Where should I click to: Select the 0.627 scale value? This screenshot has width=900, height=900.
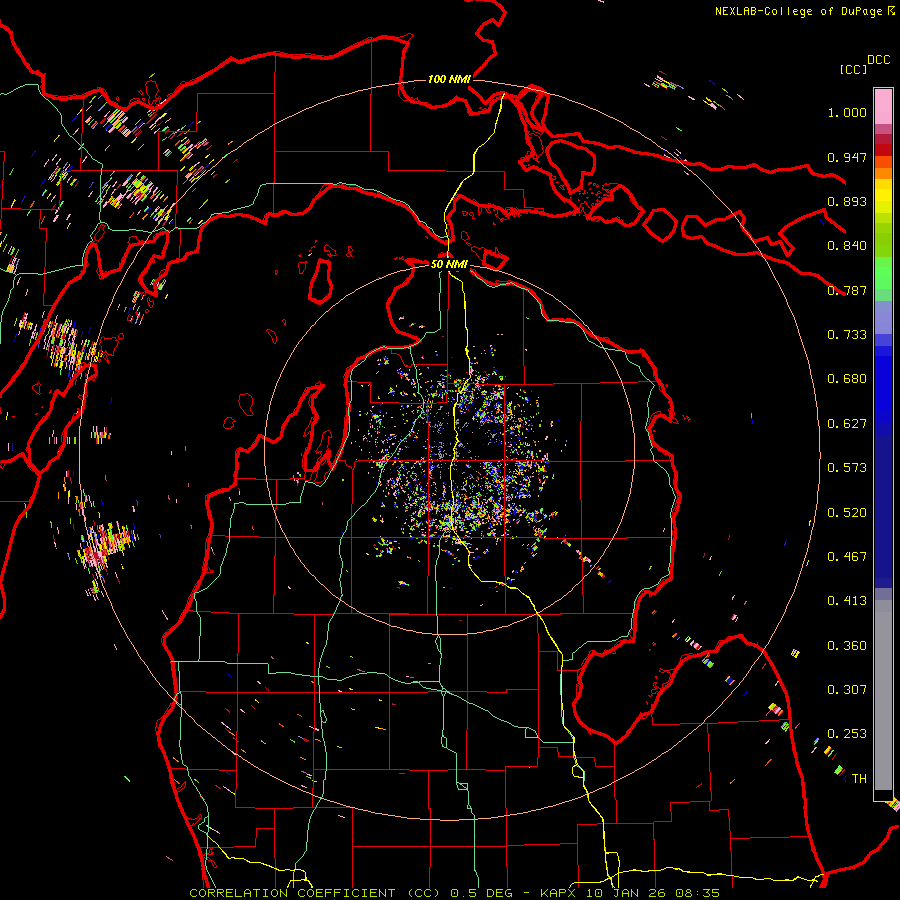[x=847, y=424]
